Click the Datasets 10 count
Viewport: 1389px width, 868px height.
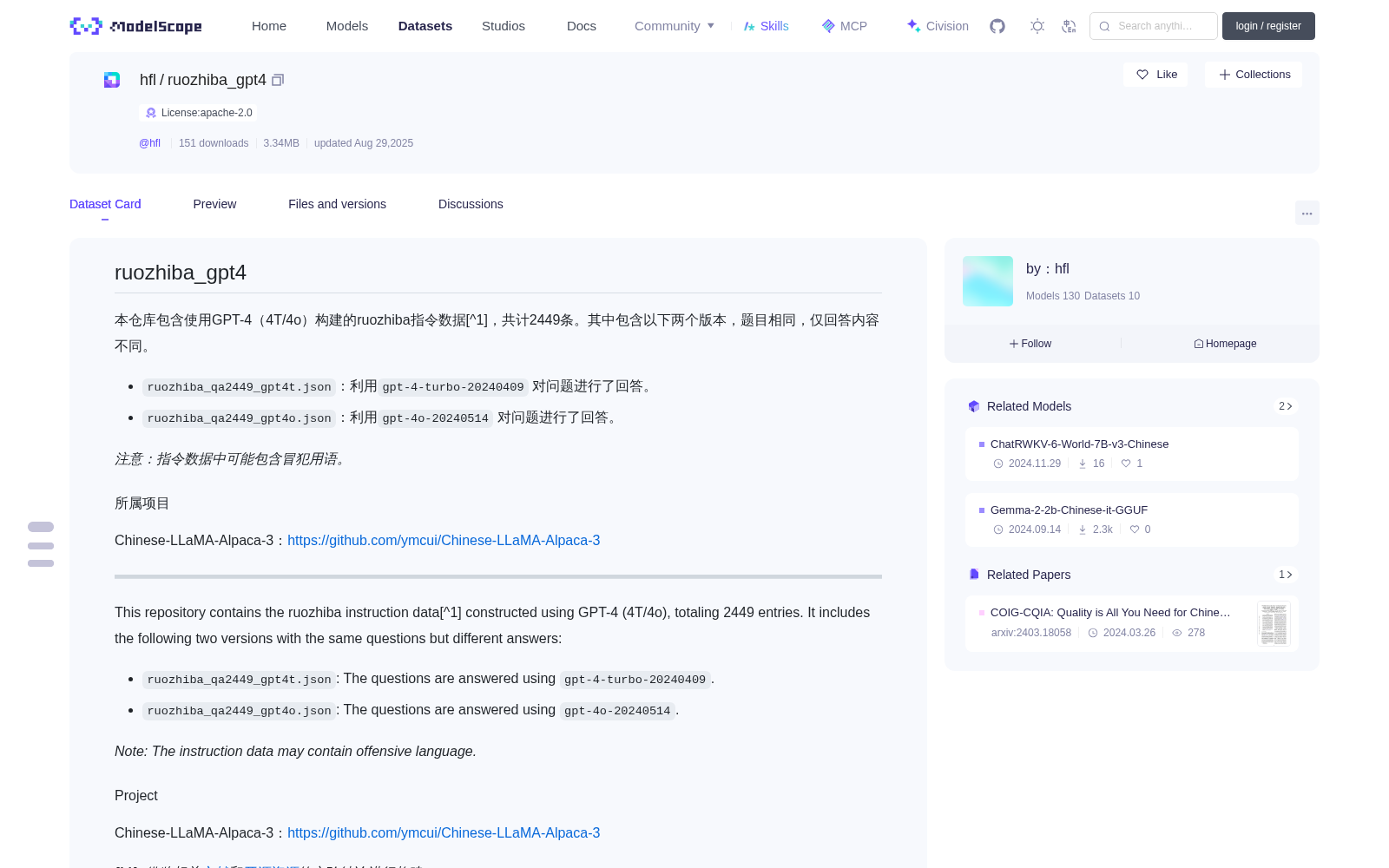tap(1112, 296)
